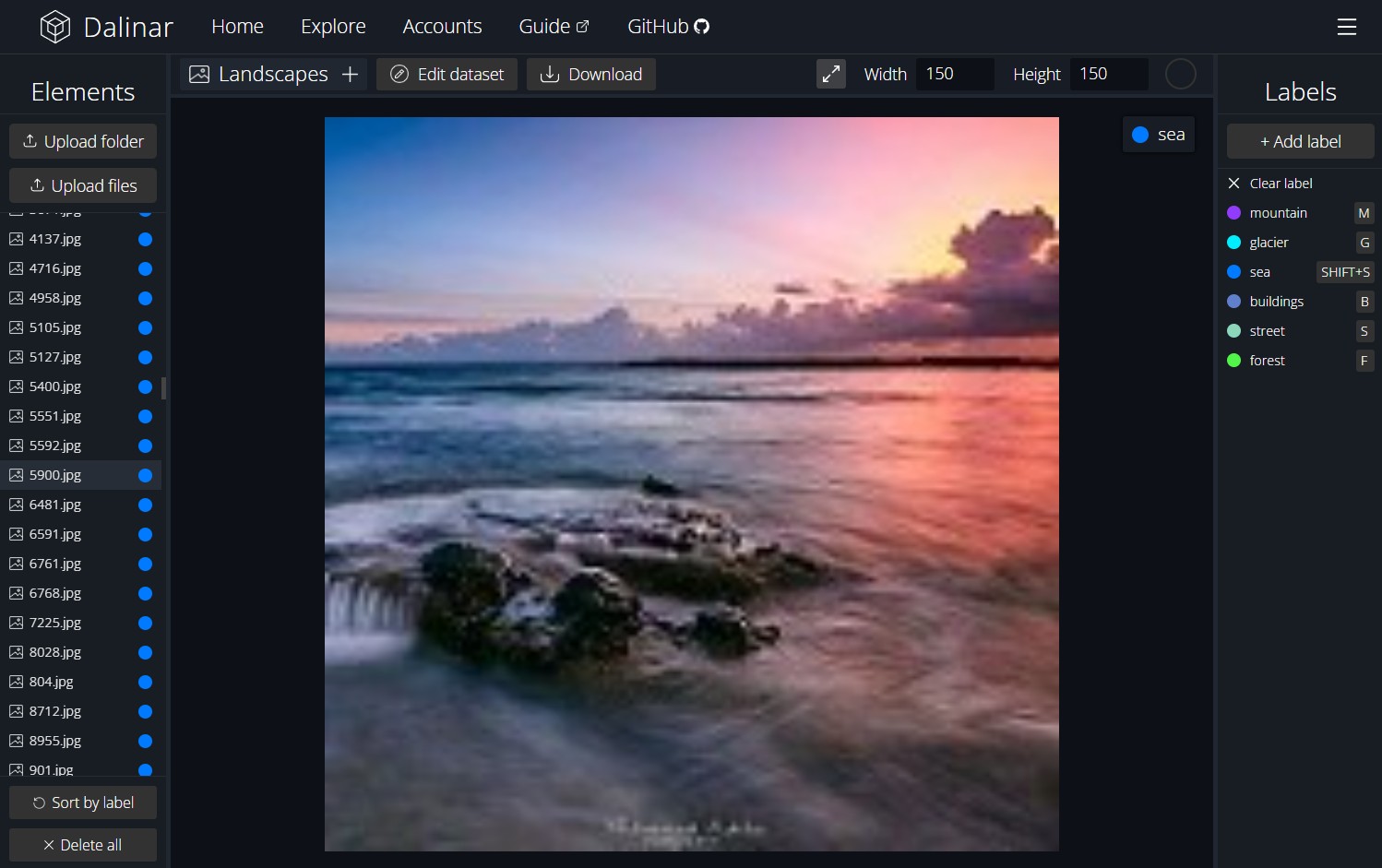Click the file image icon beside 5900.jpg
The height and width of the screenshot is (868, 1382).
(x=16, y=474)
